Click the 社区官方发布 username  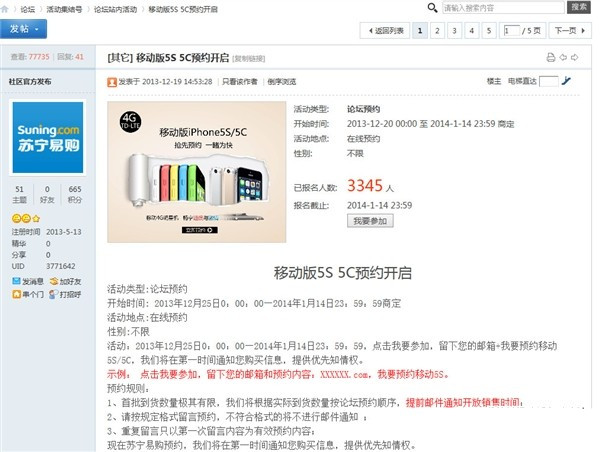(x=30, y=82)
